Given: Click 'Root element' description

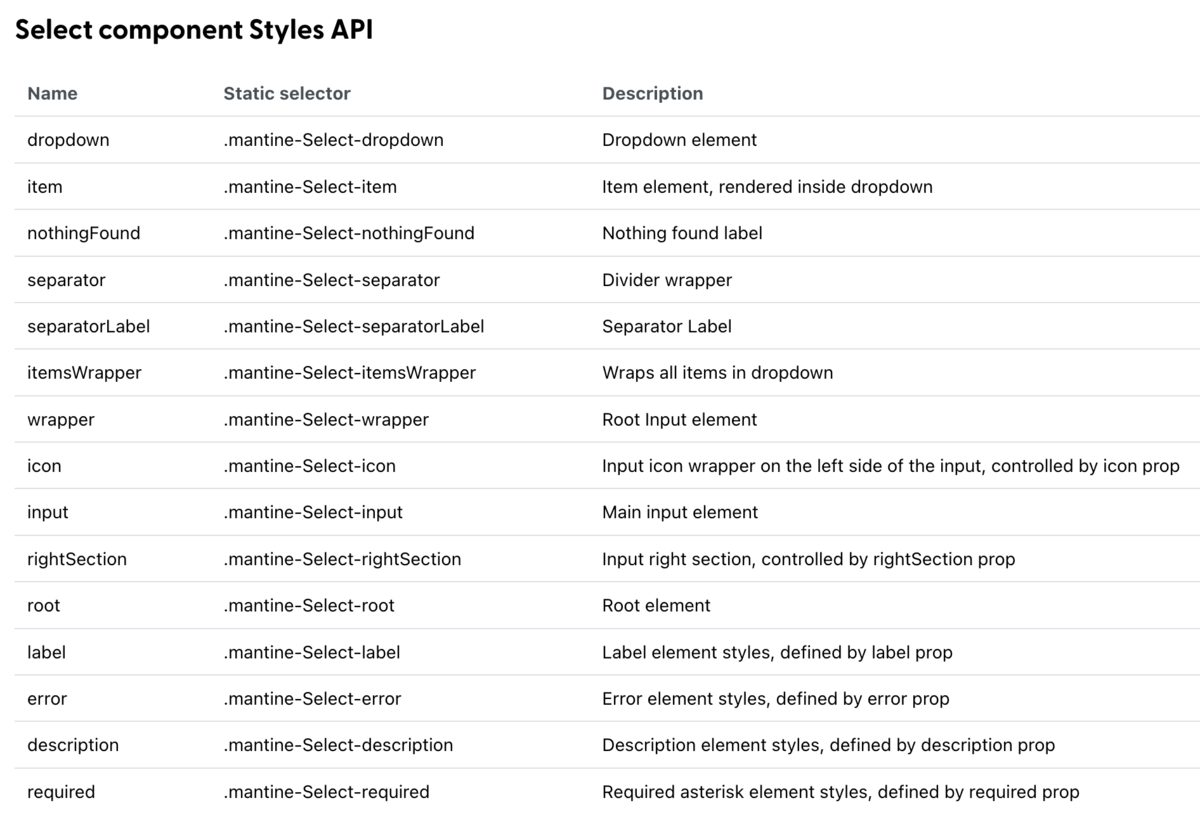Looking at the screenshot, I should click(x=656, y=606).
